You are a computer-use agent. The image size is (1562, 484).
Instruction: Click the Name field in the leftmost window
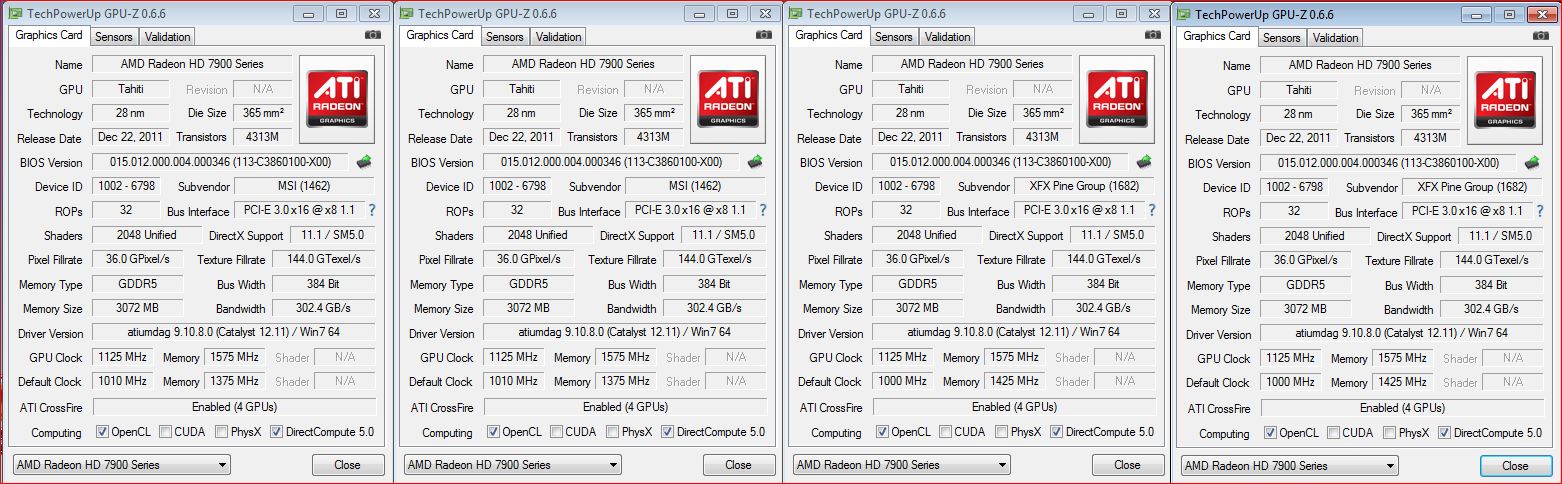point(192,64)
